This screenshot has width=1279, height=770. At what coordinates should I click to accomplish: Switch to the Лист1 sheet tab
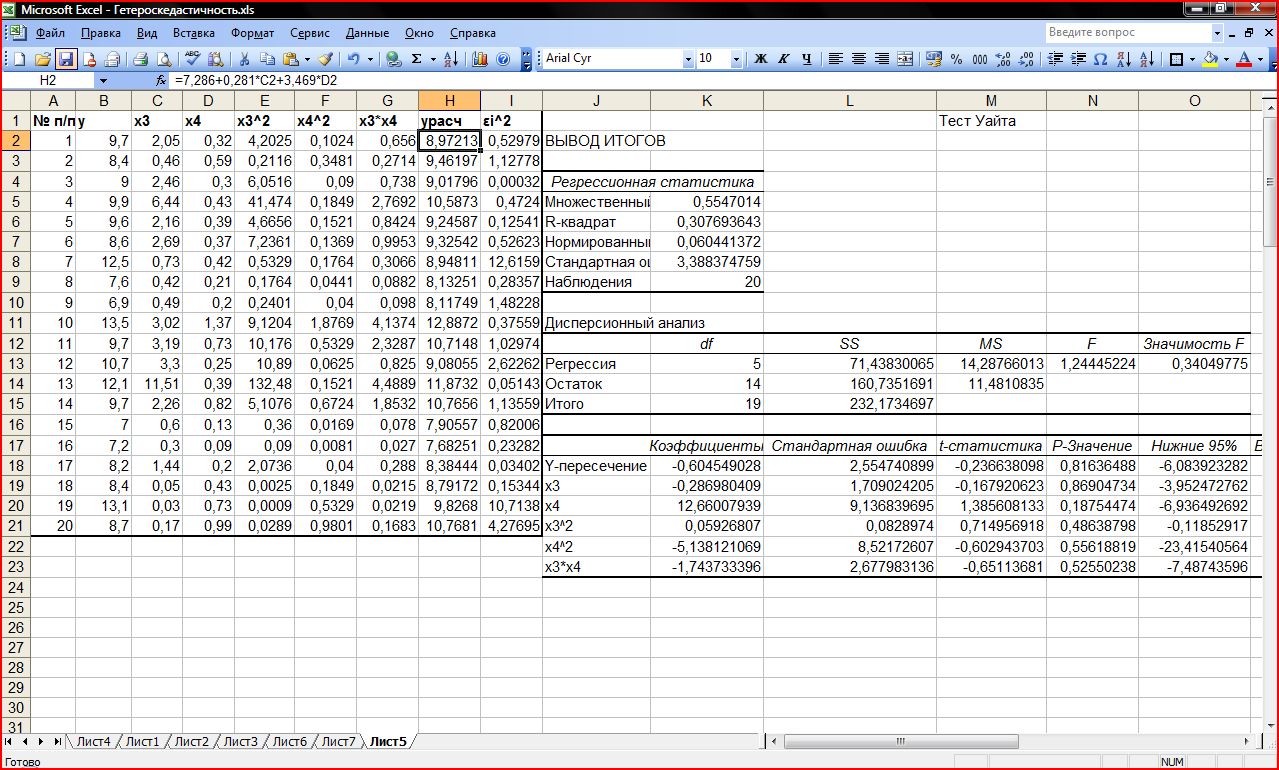click(142, 741)
